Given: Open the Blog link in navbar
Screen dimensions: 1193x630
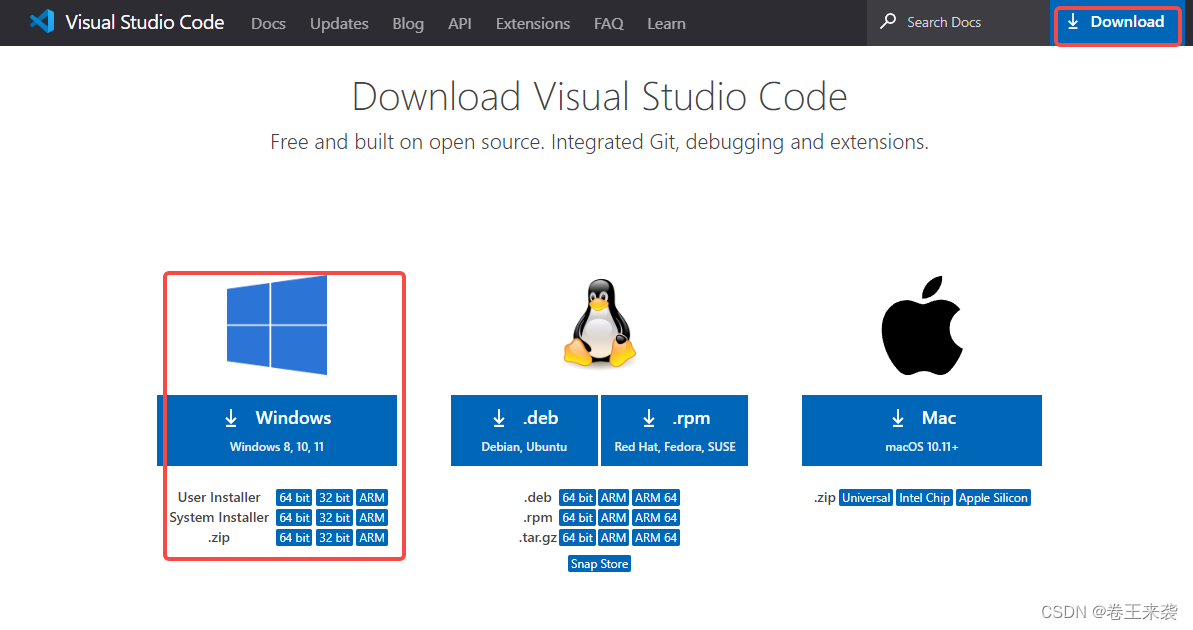Looking at the screenshot, I should (x=408, y=24).
